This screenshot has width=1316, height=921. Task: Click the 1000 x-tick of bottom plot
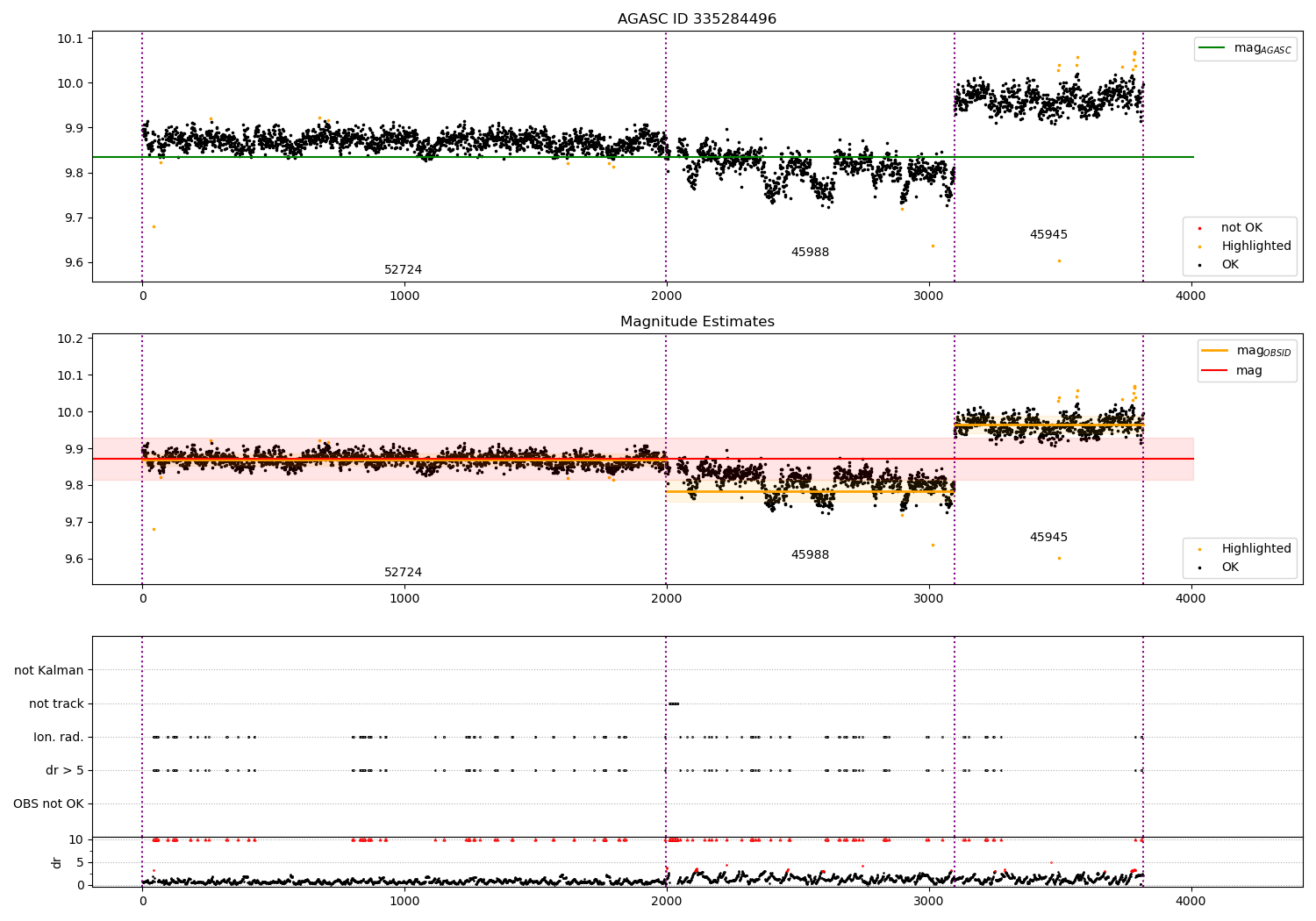[x=404, y=901]
